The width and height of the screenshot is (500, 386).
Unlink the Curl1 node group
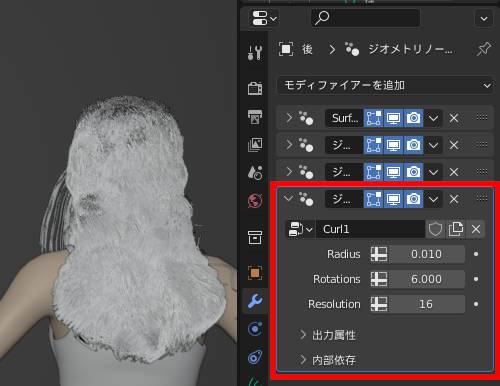coord(476,229)
